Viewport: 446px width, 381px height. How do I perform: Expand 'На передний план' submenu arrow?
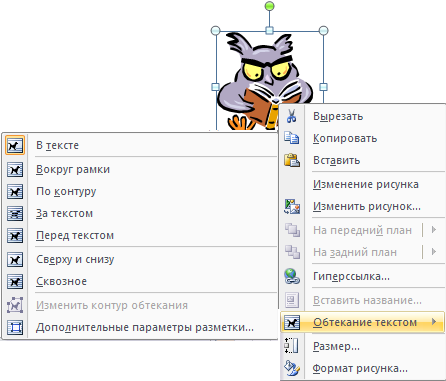[434, 230]
